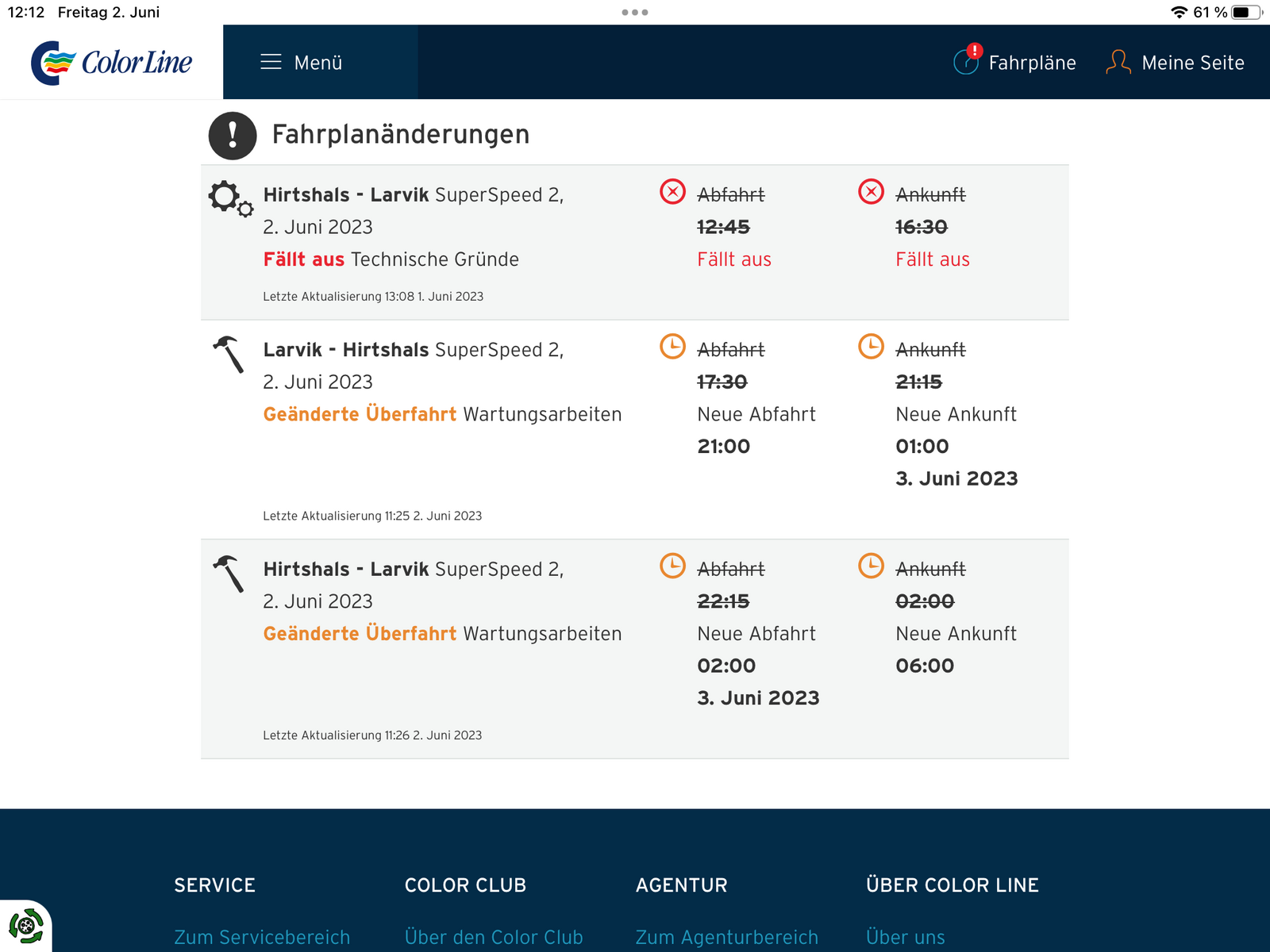The width and height of the screenshot is (1270, 952).
Task: Click the Fahrplanänderungen exclamation mark icon
Action: pos(233,136)
